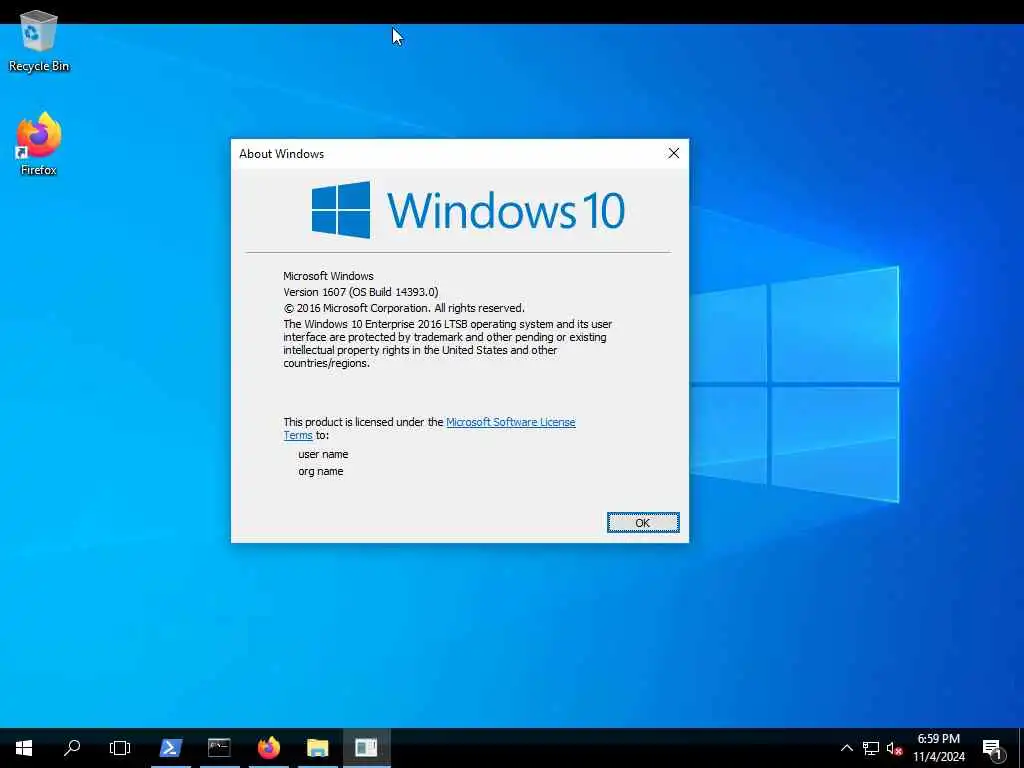The height and width of the screenshot is (768, 1024).
Task: Click the Version 1607 (OS Build 14393.0) text
Action: (x=360, y=292)
